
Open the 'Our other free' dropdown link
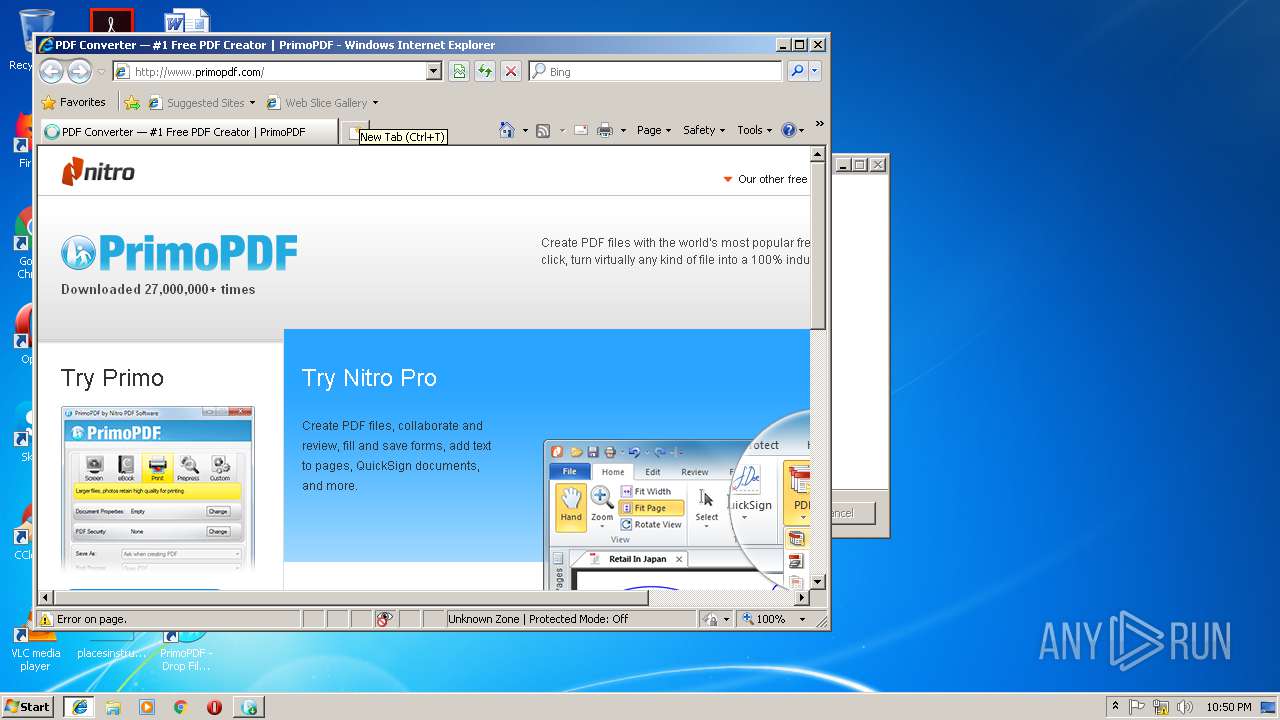[x=765, y=179]
